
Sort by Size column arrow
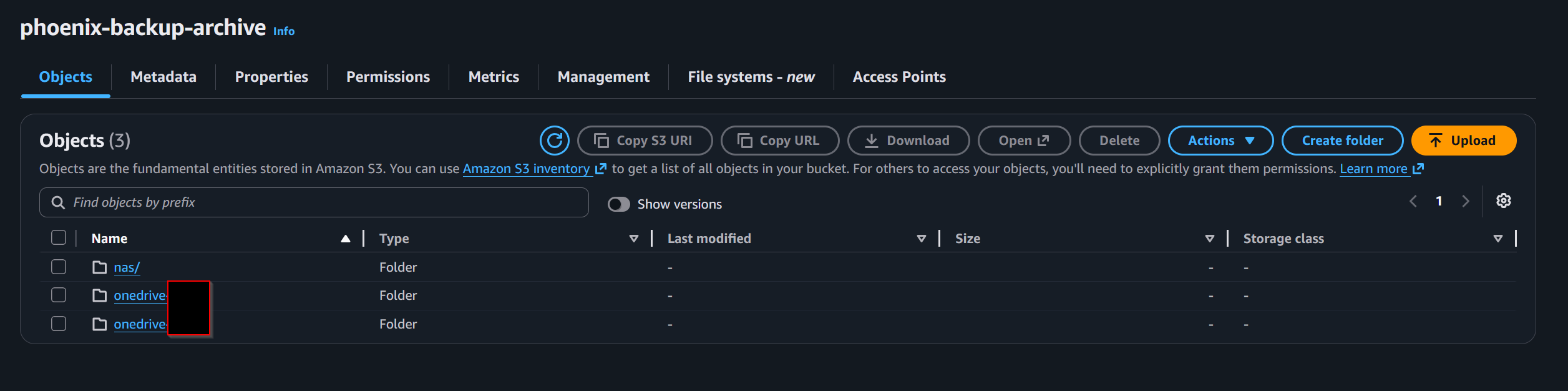(1210, 239)
